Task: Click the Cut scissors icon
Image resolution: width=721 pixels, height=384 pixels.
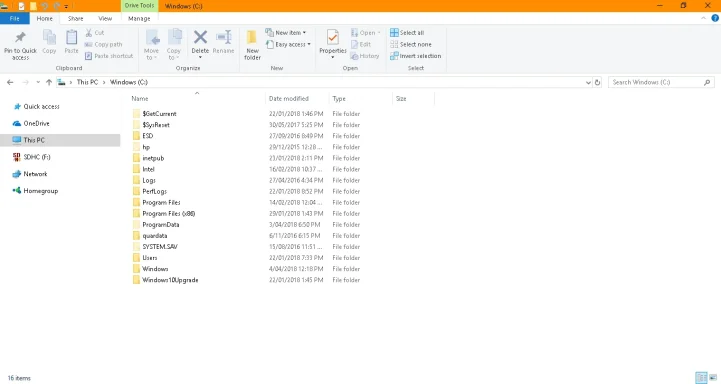Action: coord(89,33)
